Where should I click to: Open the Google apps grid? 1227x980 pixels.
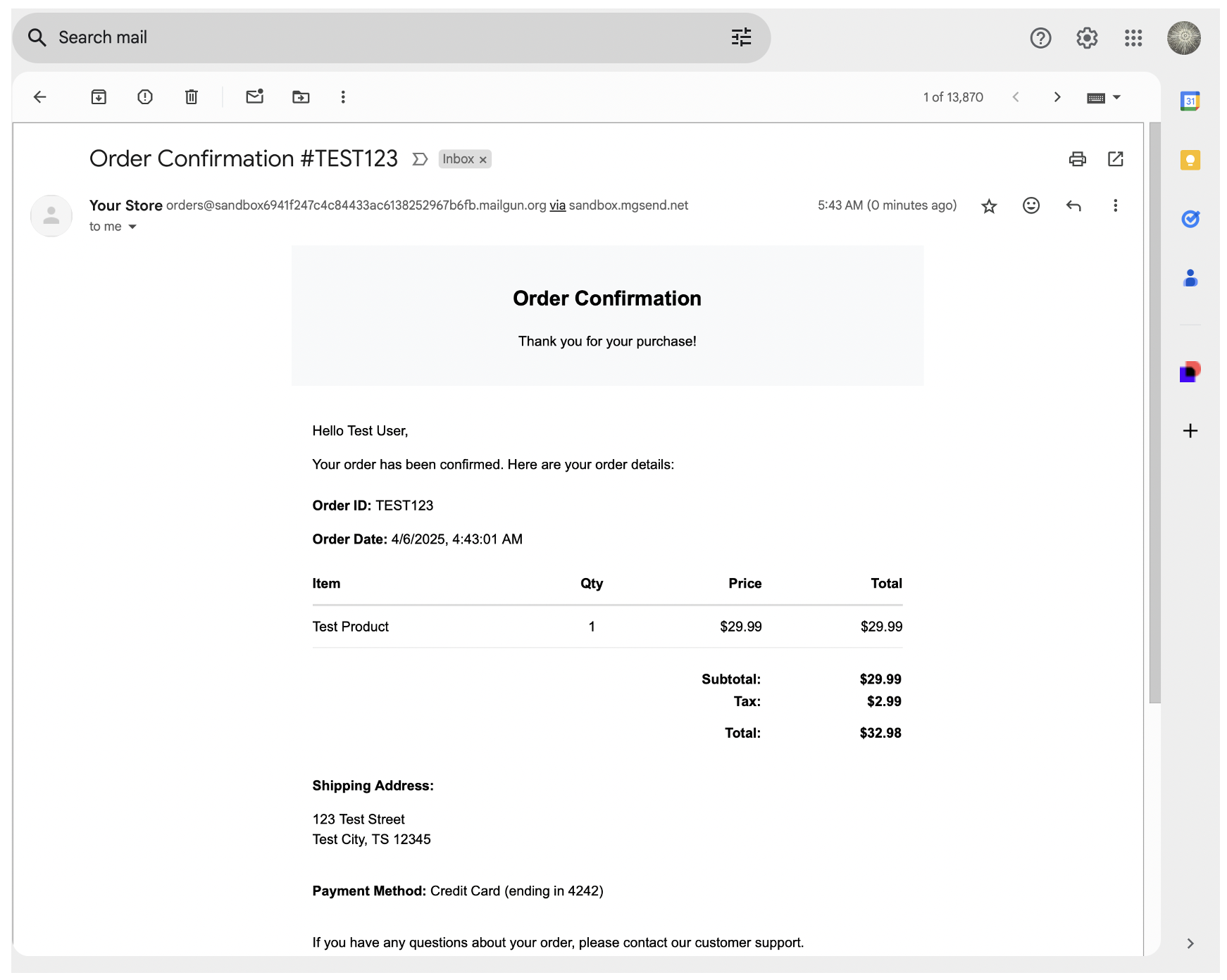[1133, 38]
